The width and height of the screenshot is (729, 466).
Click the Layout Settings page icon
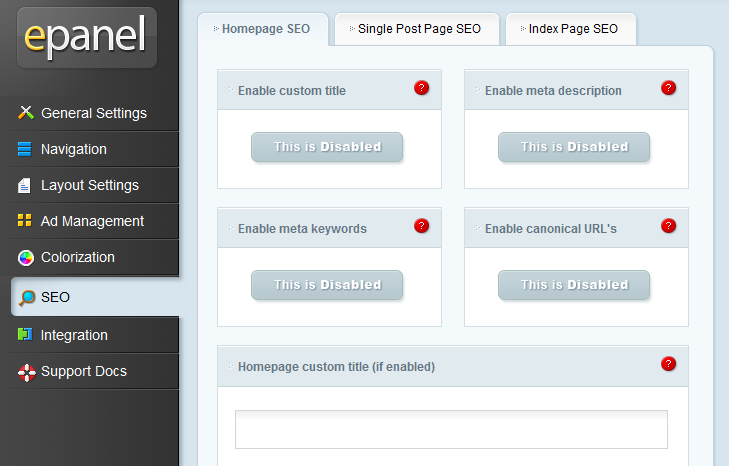coord(24,185)
